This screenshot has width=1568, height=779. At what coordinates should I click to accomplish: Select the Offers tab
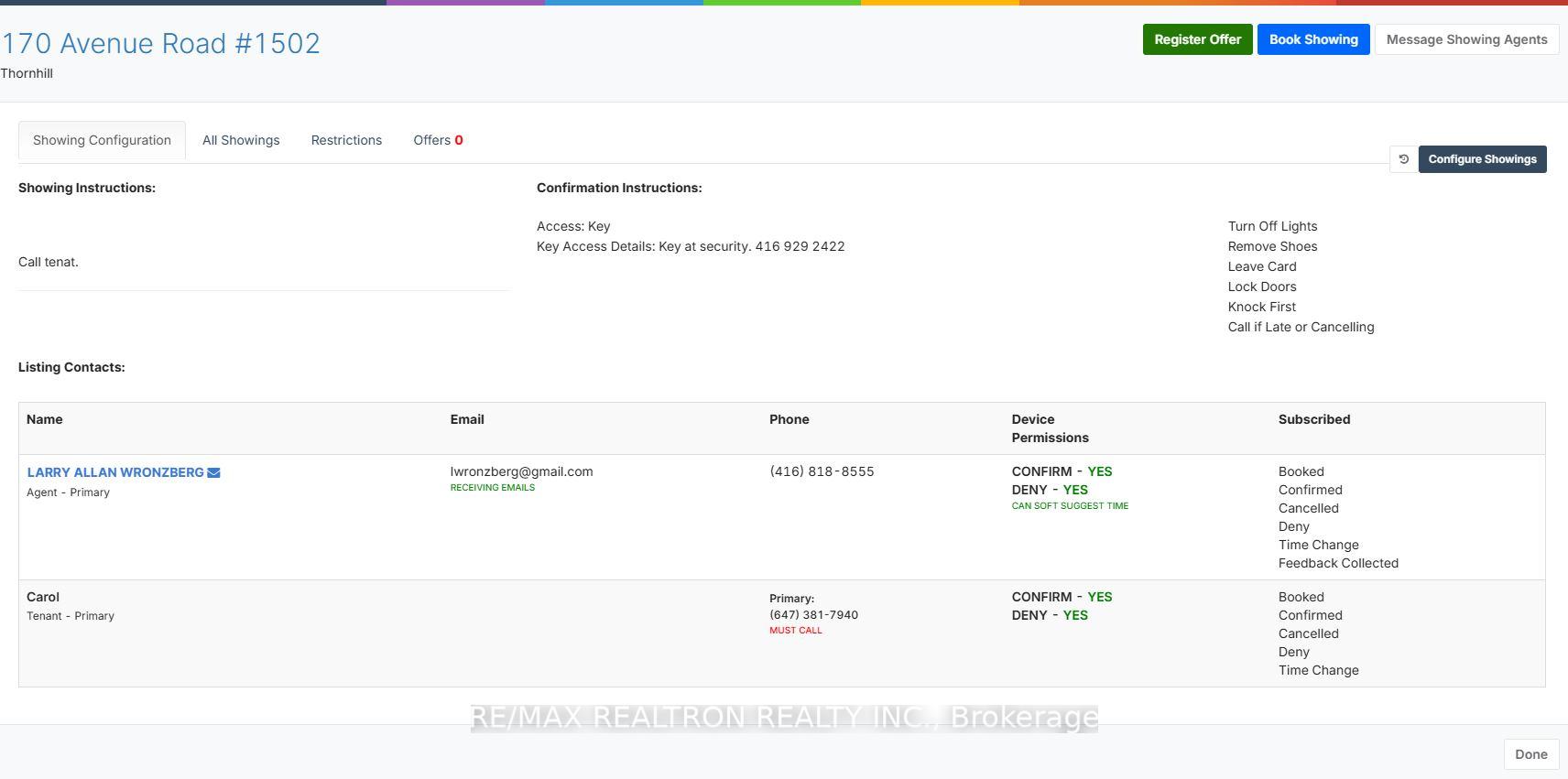pos(438,140)
